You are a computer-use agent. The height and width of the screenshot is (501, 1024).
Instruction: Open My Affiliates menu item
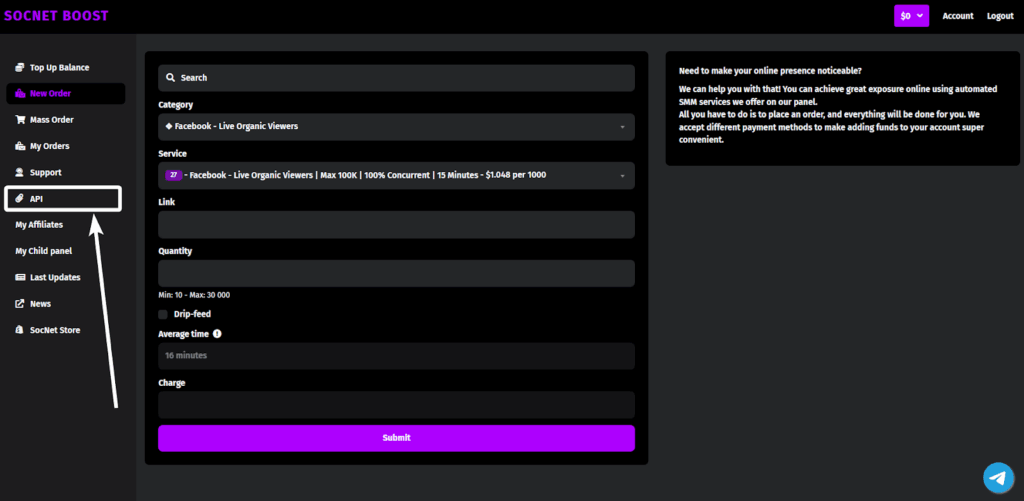pyautogui.click(x=39, y=225)
